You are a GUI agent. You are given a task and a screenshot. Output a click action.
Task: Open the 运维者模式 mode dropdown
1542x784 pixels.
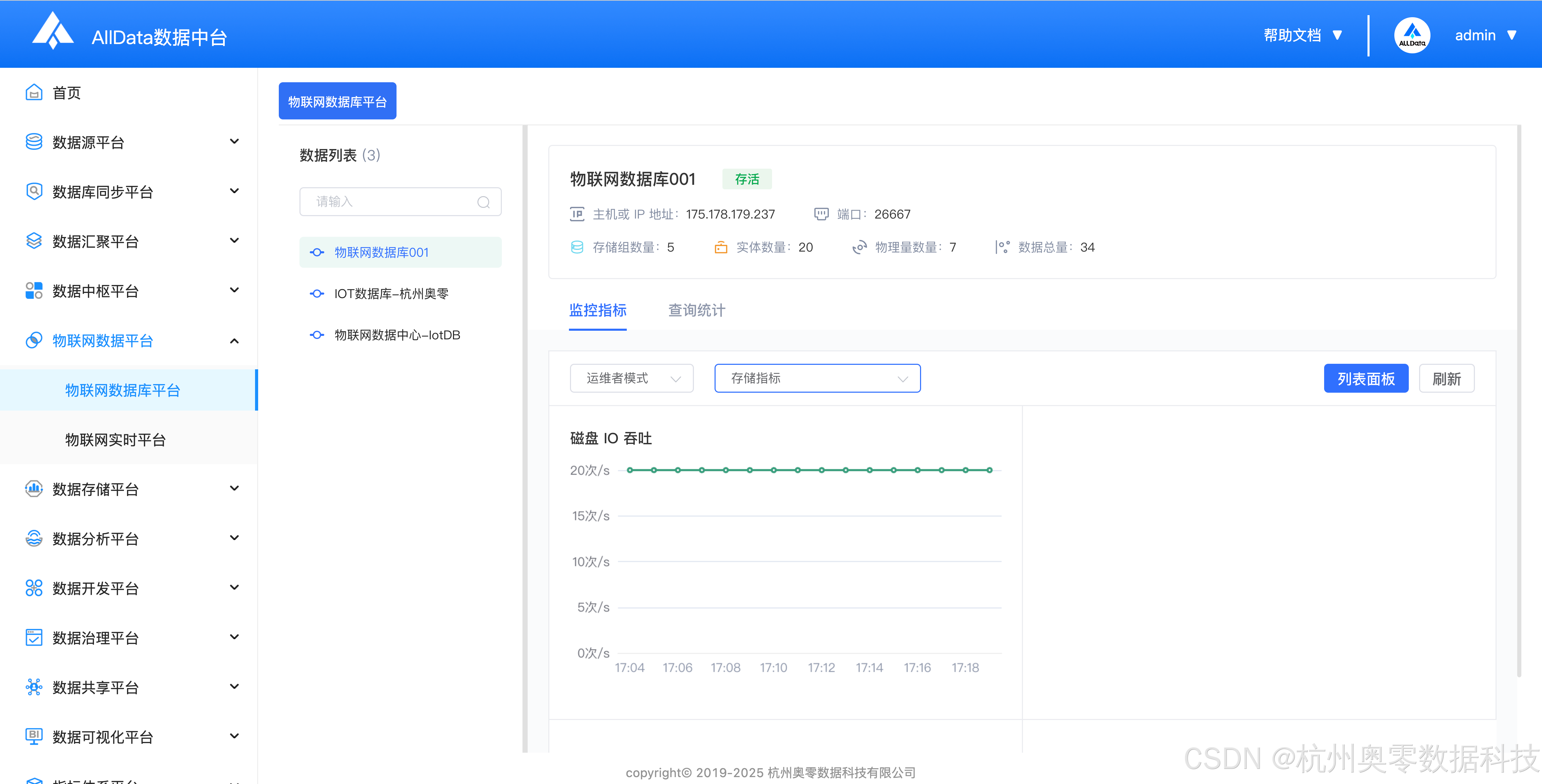(632, 378)
